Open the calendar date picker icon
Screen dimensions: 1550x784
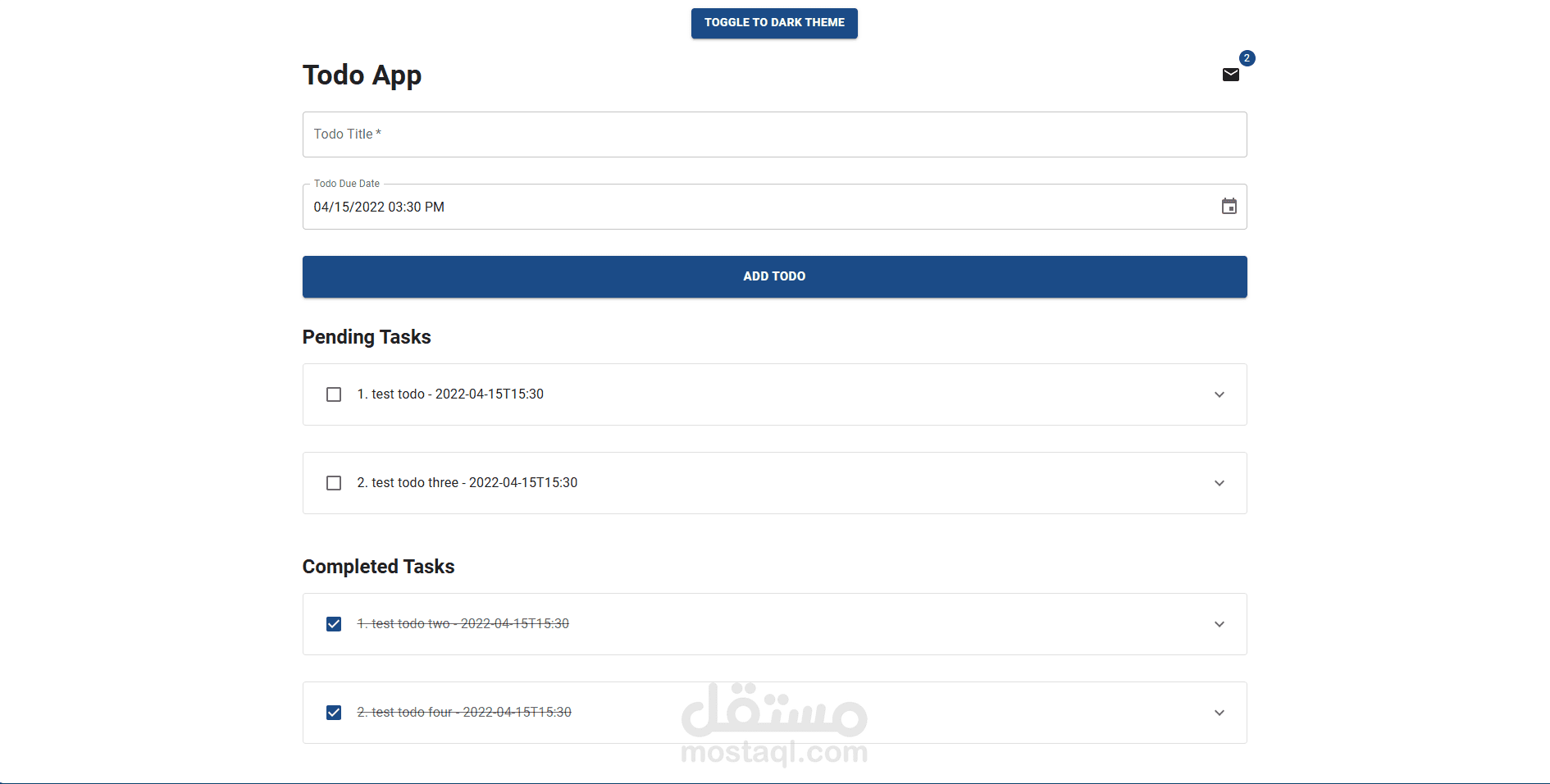pos(1229,207)
